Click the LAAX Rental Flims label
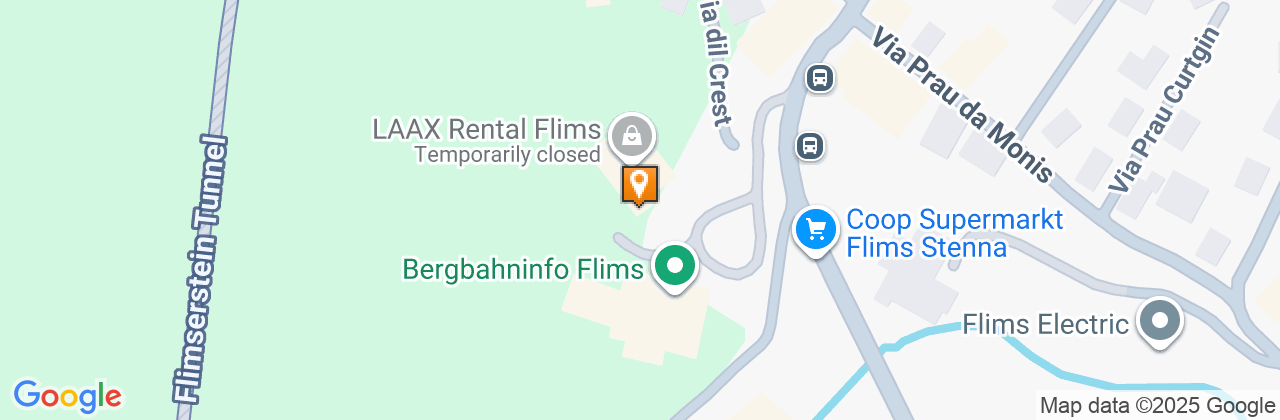The width and height of the screenshot is (1280, 420). pos(487,129)
